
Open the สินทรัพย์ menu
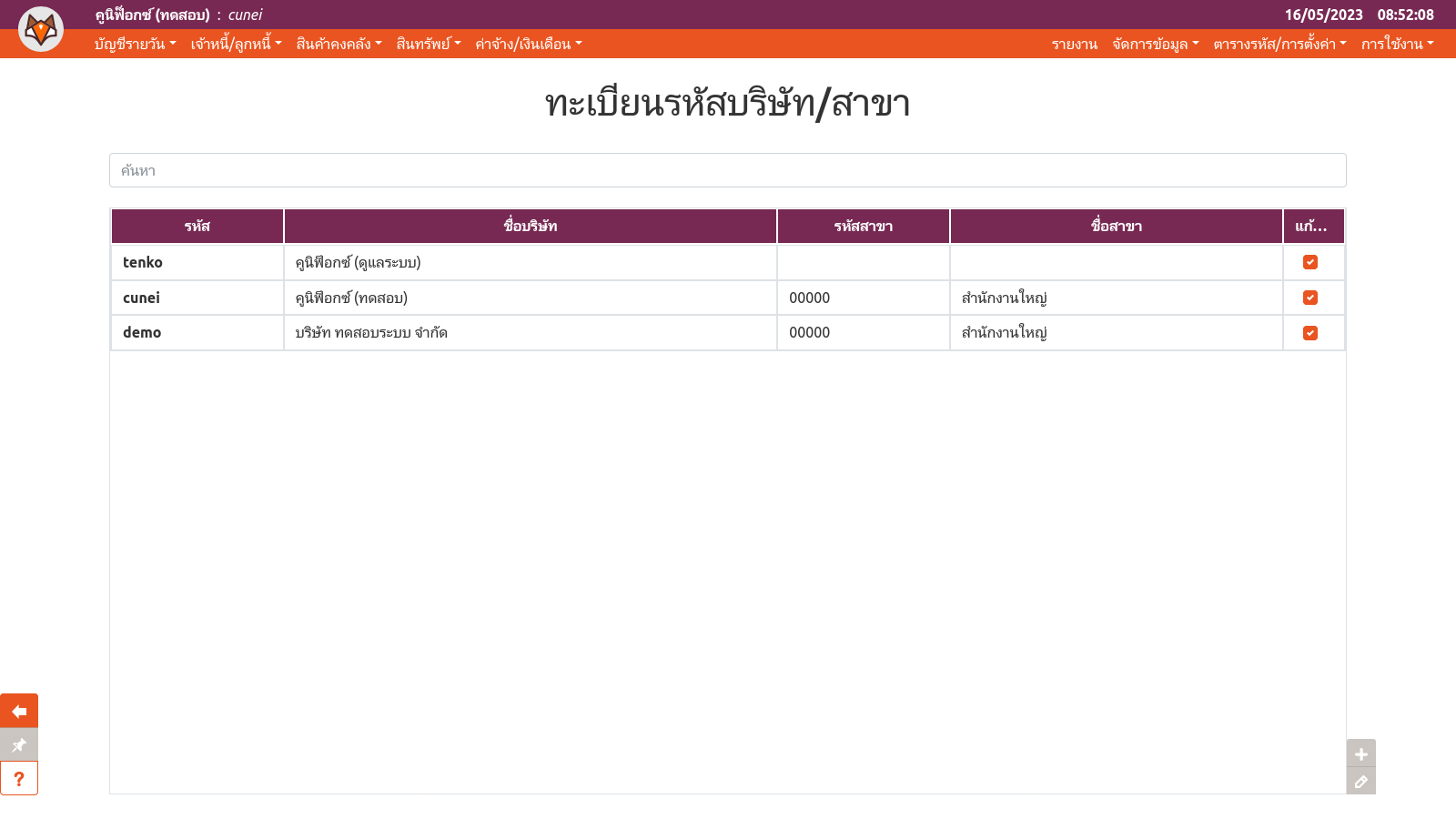(429, 44)
